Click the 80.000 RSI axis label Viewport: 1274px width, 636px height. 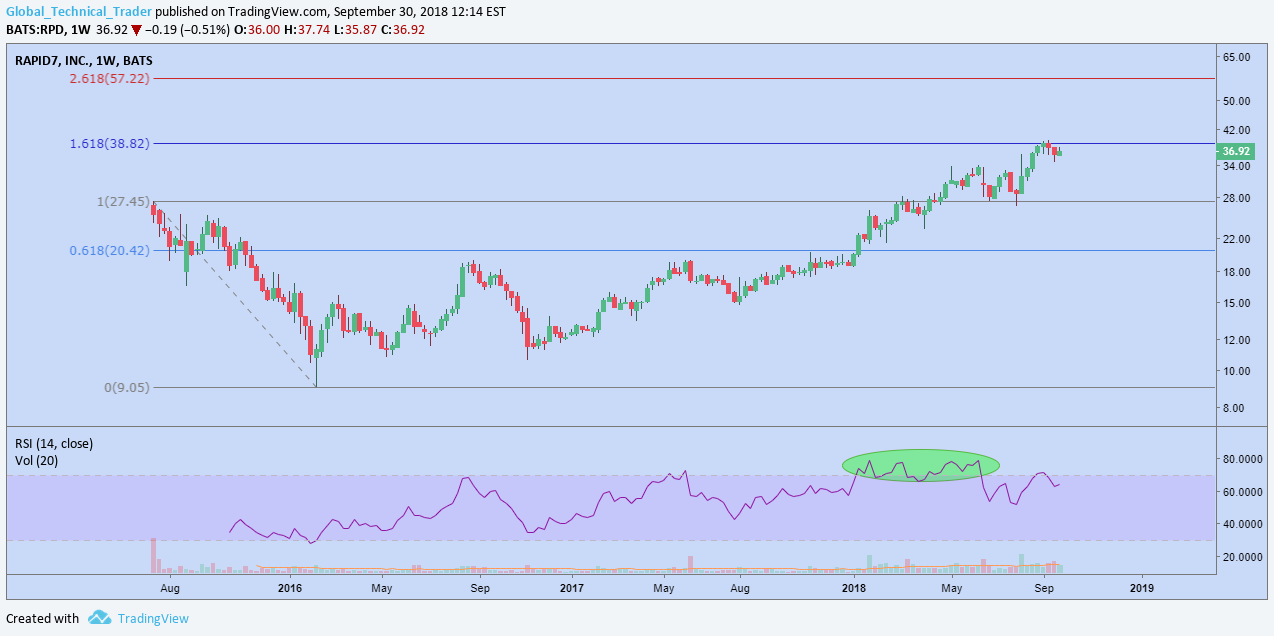coord(1241,459)
